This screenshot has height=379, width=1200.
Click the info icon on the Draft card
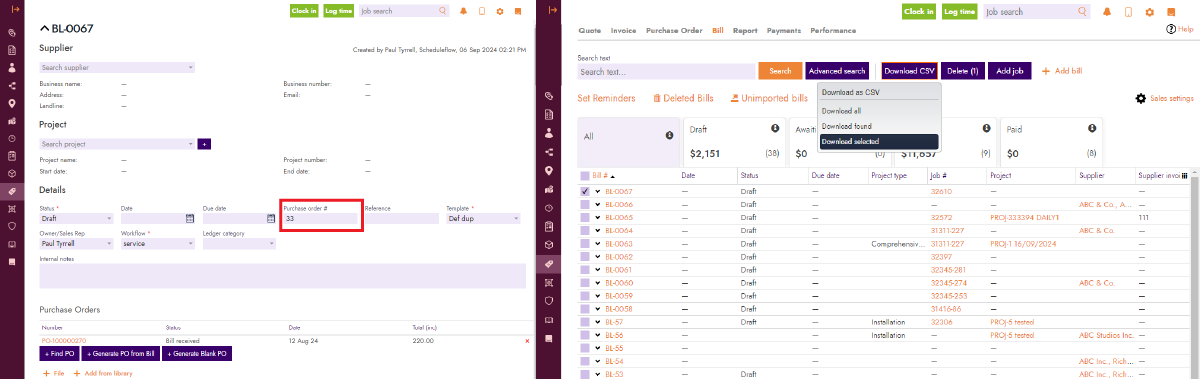coord(775,128)
